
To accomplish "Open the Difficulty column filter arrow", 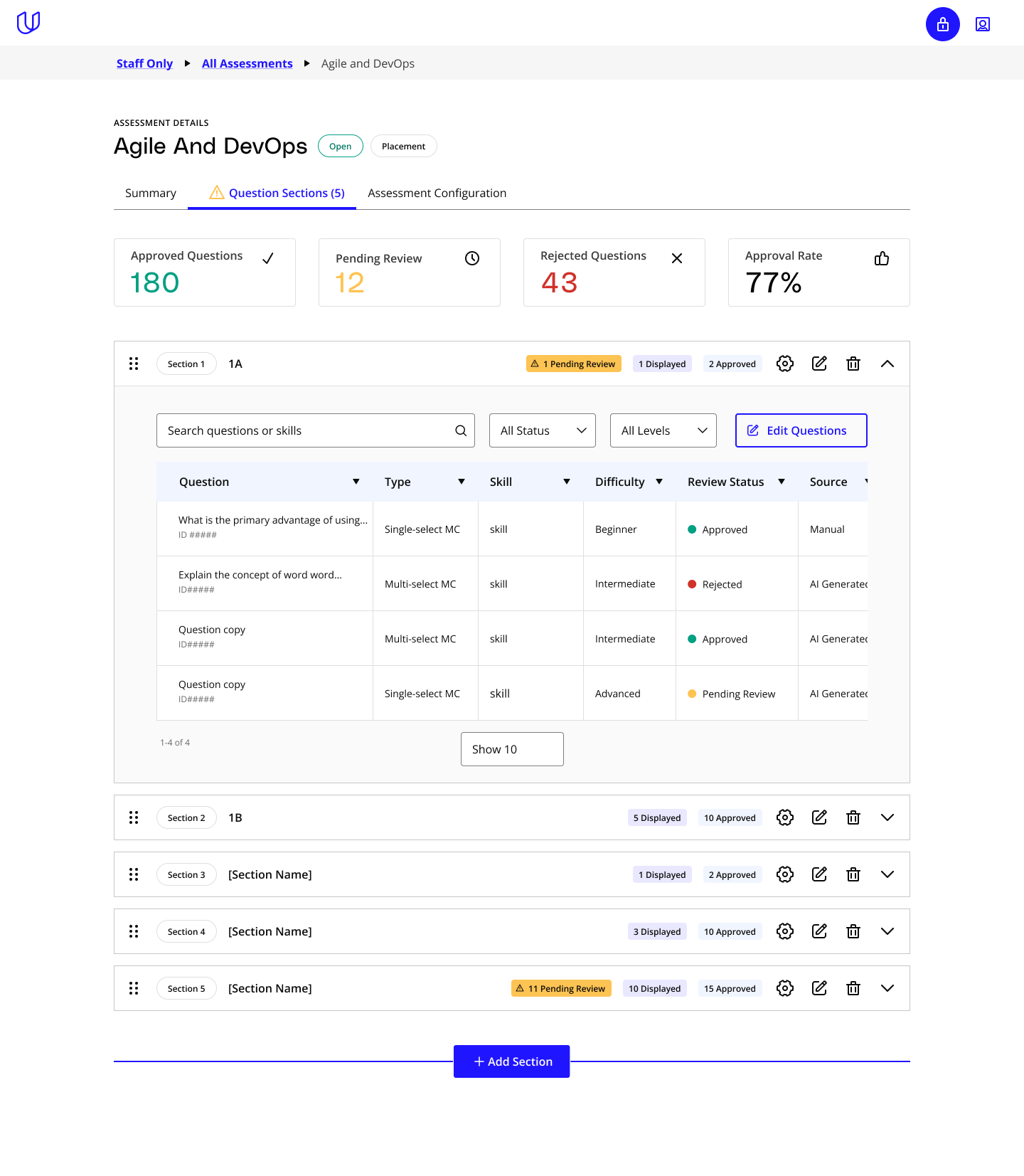I will [x=659, y=482].
